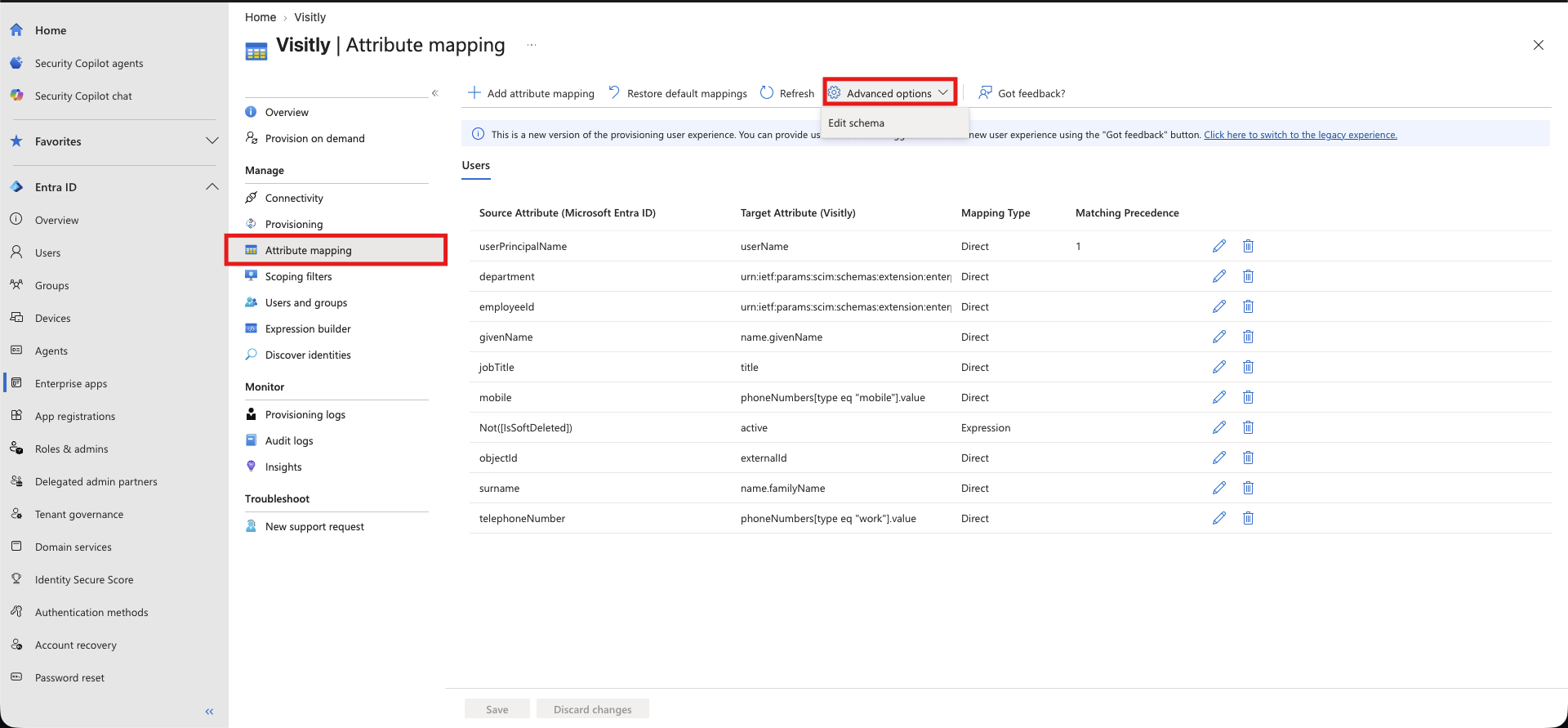Edit the mobile mapping pencil icon
The image size is (1568, 728).
tap(1219, 397)
